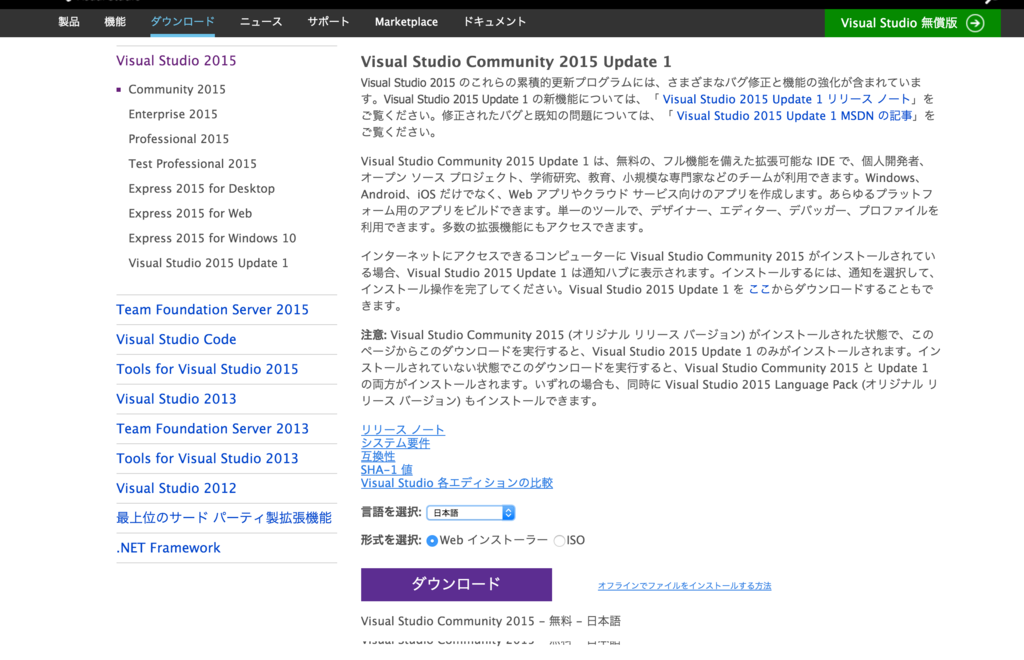
Task: Open Visual Studio 各エディションの比較 link
Action: (x=456, y=483)
